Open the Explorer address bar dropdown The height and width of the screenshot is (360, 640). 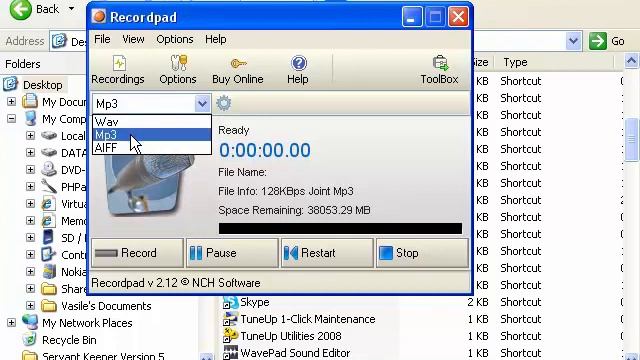pyautogui.click(x=573, y=41)
